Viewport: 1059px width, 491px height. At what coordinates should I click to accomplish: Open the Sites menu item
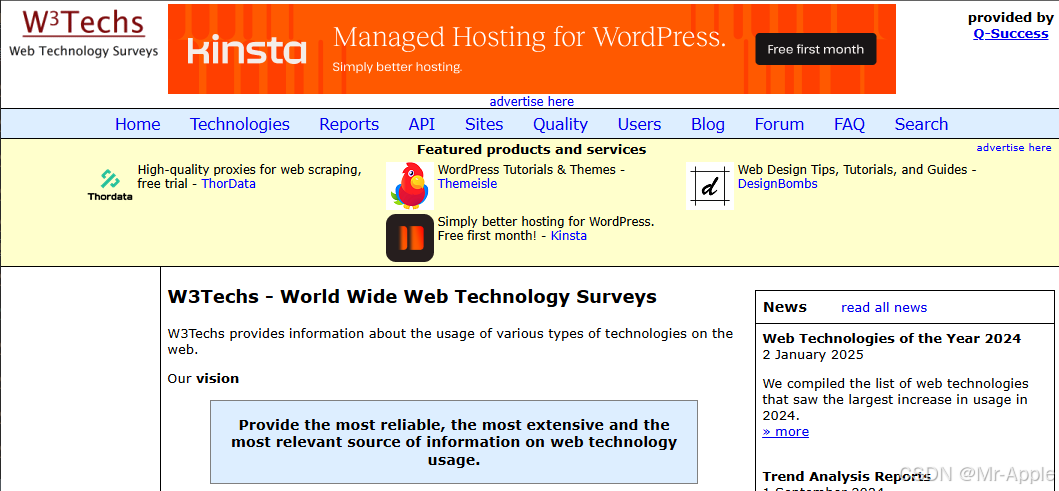484,124
